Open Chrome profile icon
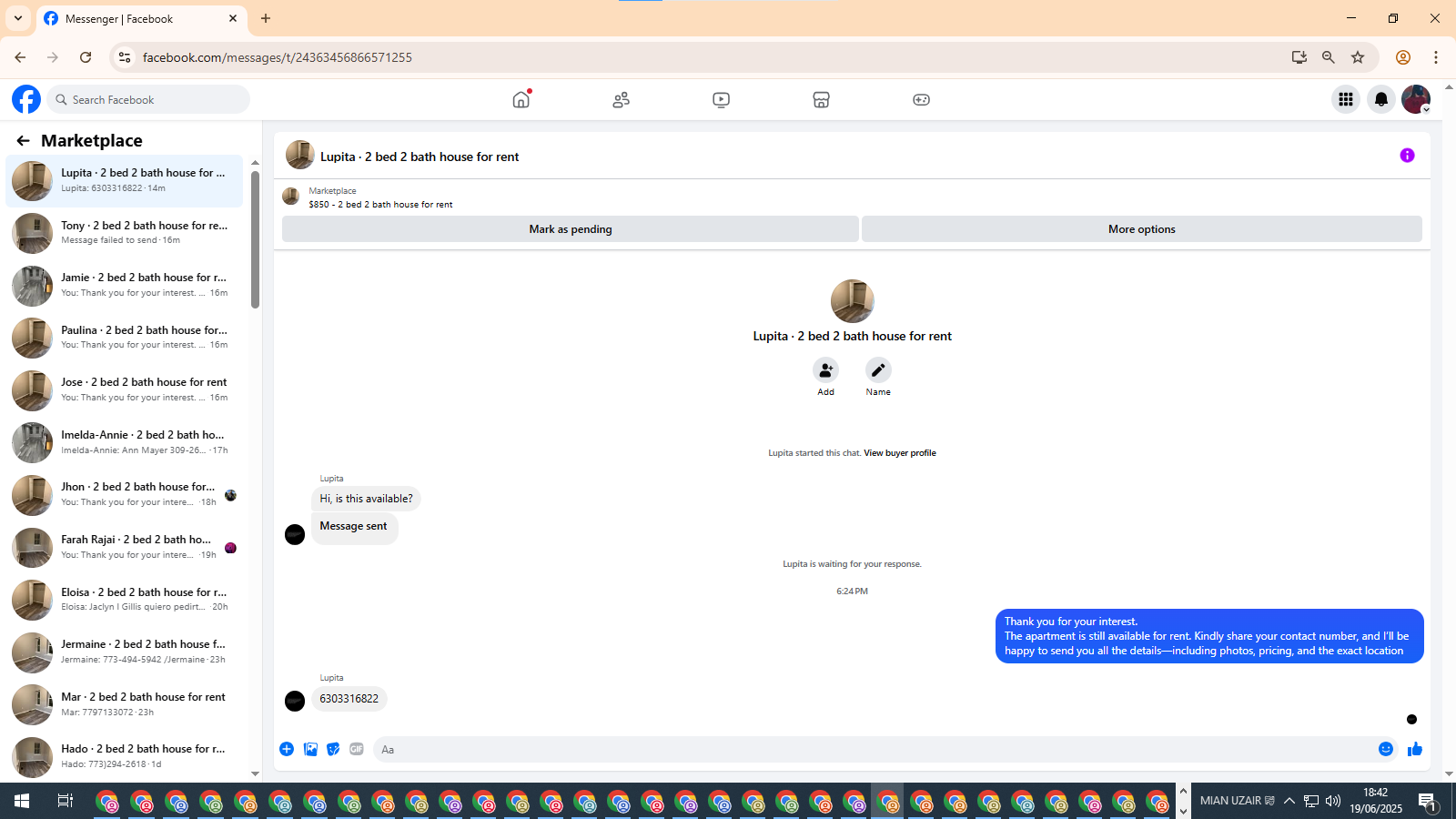Image resolution: width=1456 pixels, height=819 pixels. coord(1403,57)
